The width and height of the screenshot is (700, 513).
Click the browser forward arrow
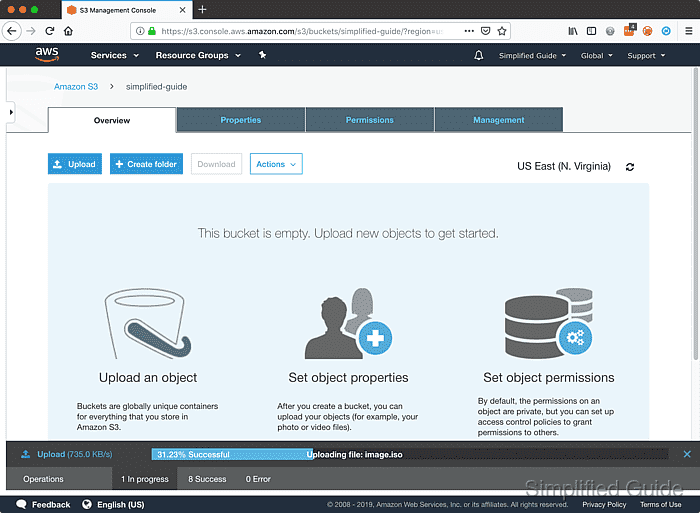31,31
